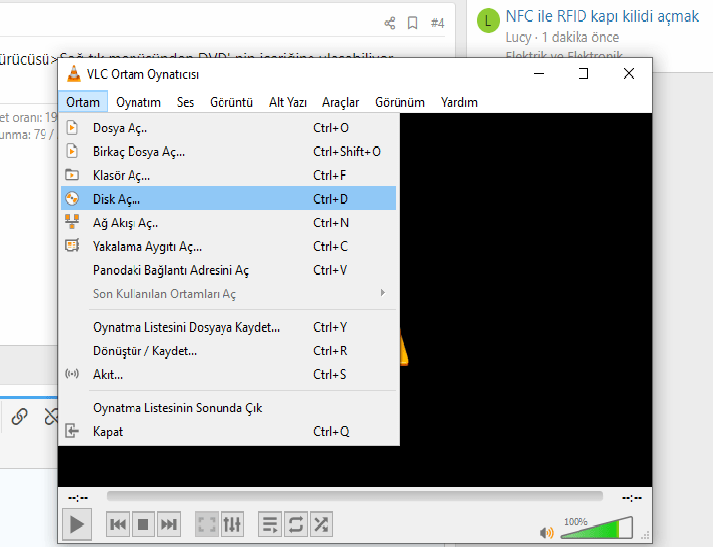The height and width of the screenshot is (547, 713).
Task: Open the Görünüm menu
Action: 400,102
